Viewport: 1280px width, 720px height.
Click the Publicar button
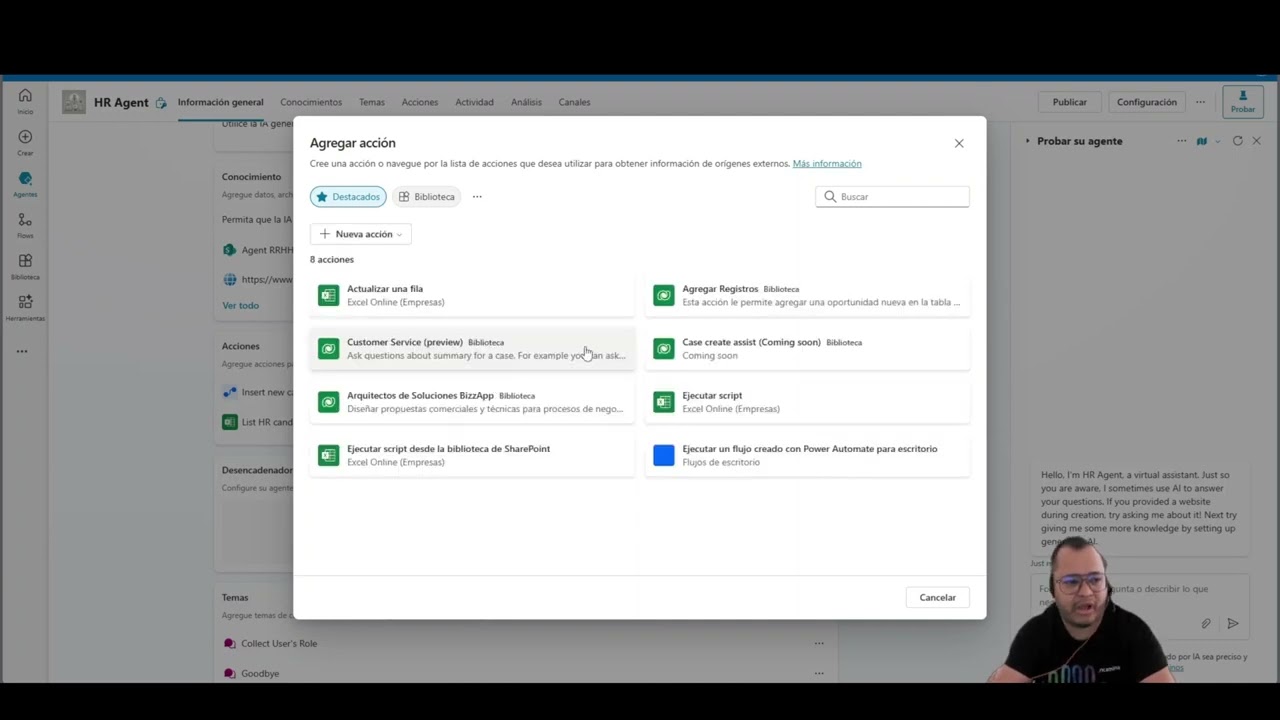[1069, 102]
